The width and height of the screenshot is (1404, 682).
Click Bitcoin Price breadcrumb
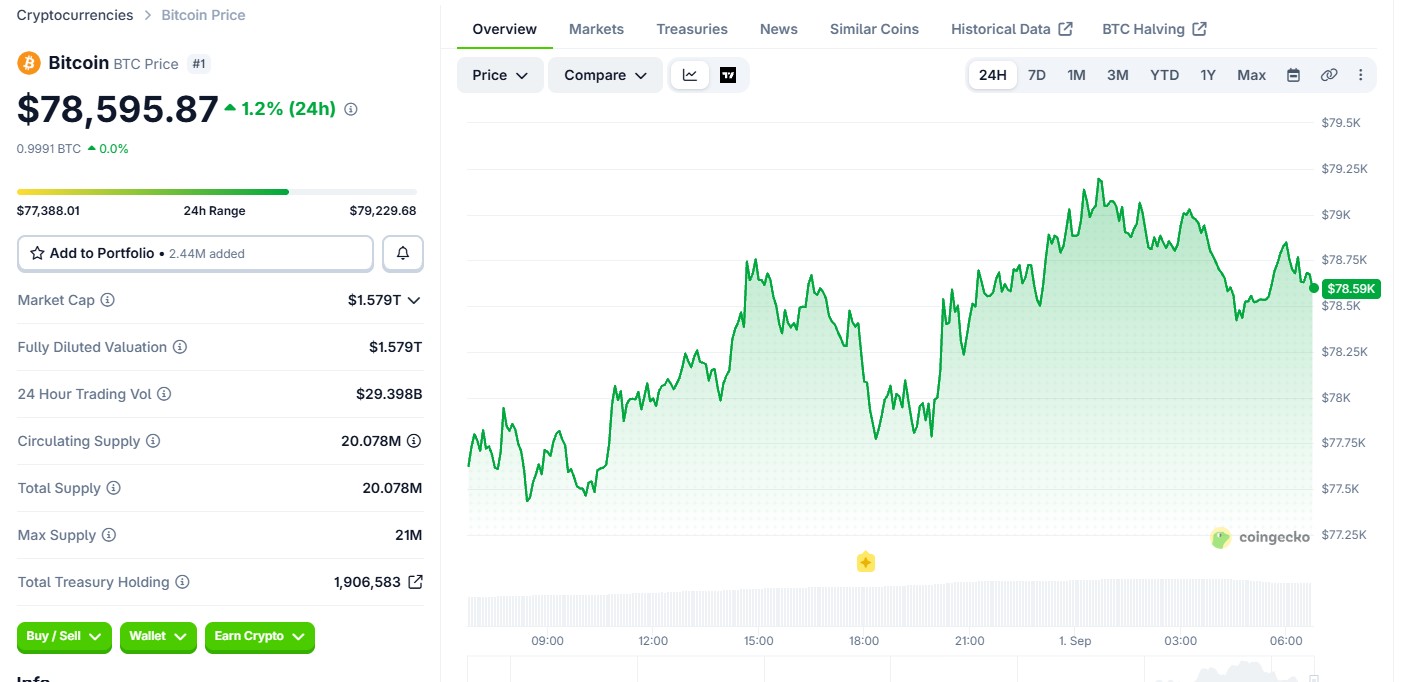(203, 15)
